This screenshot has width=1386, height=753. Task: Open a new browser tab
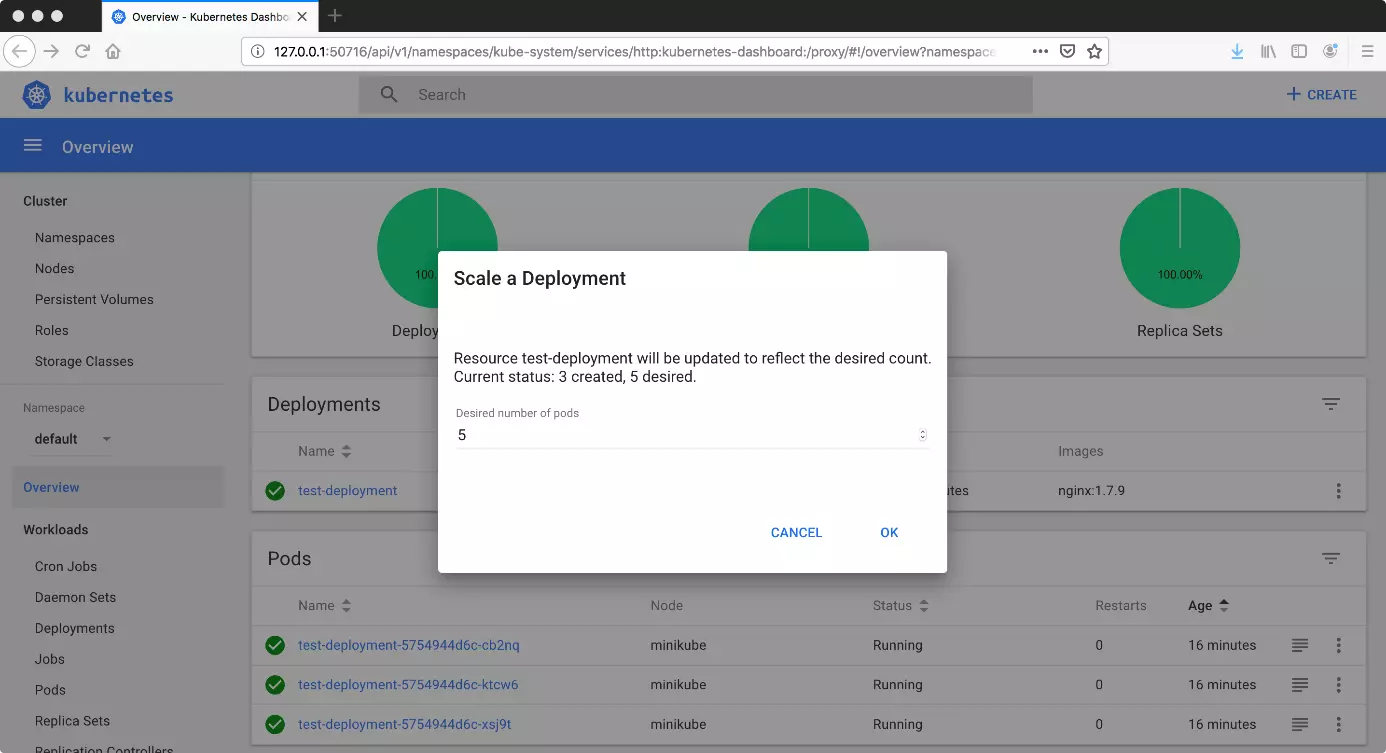click(335, 16)
